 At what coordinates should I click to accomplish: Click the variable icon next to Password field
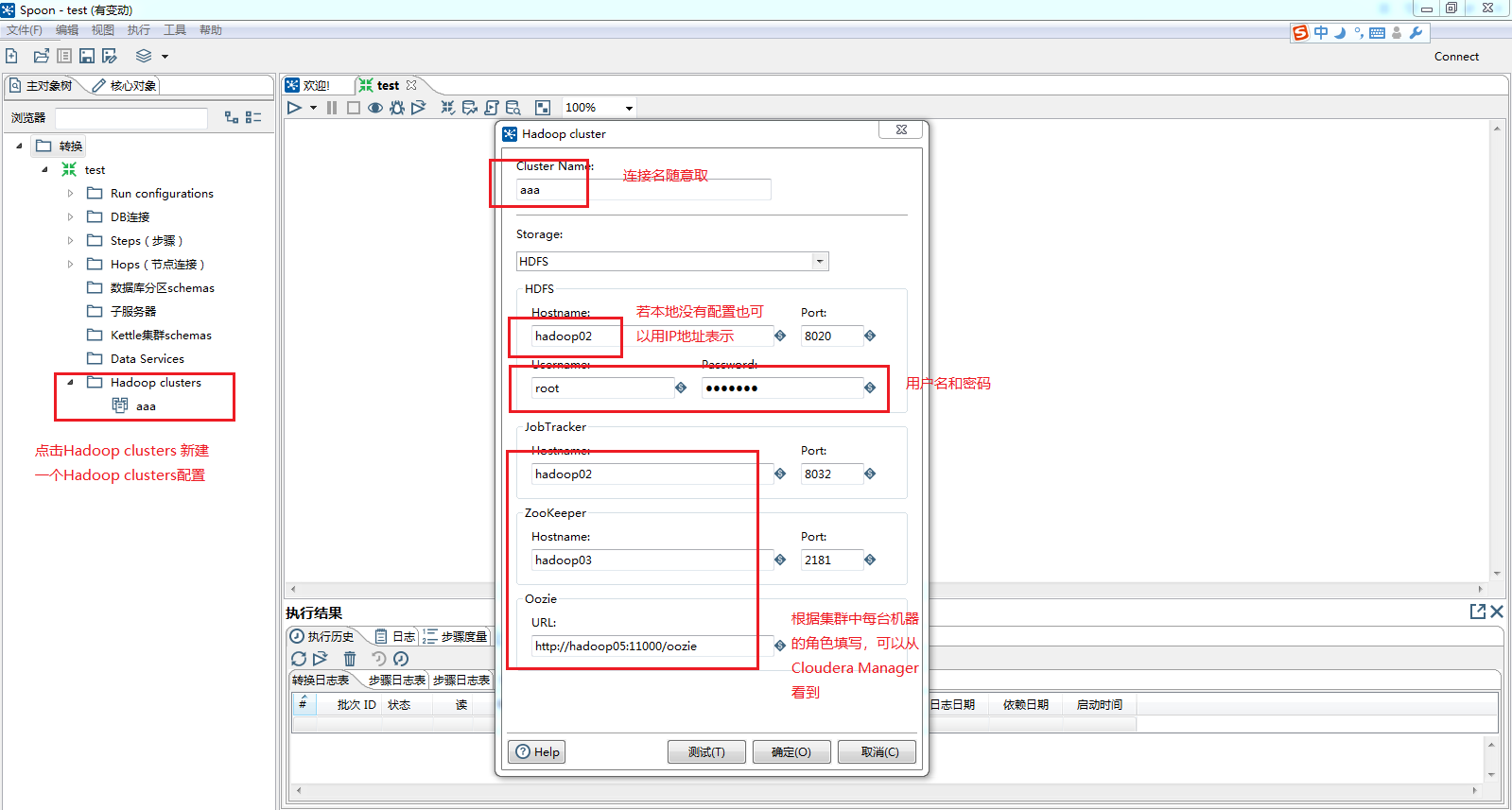pos(870,388)
